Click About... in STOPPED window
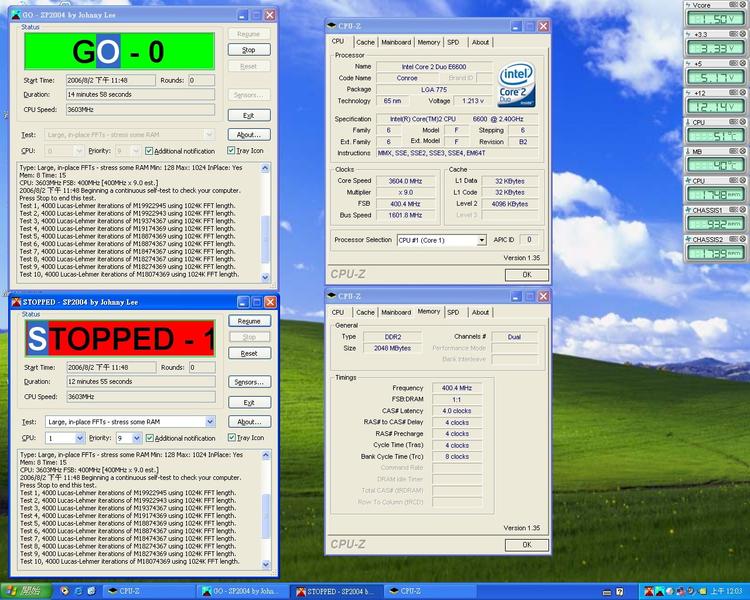Image resolution: width=750 pixels, height=600 pixels. pyautogui.click(x=249, y=422)
